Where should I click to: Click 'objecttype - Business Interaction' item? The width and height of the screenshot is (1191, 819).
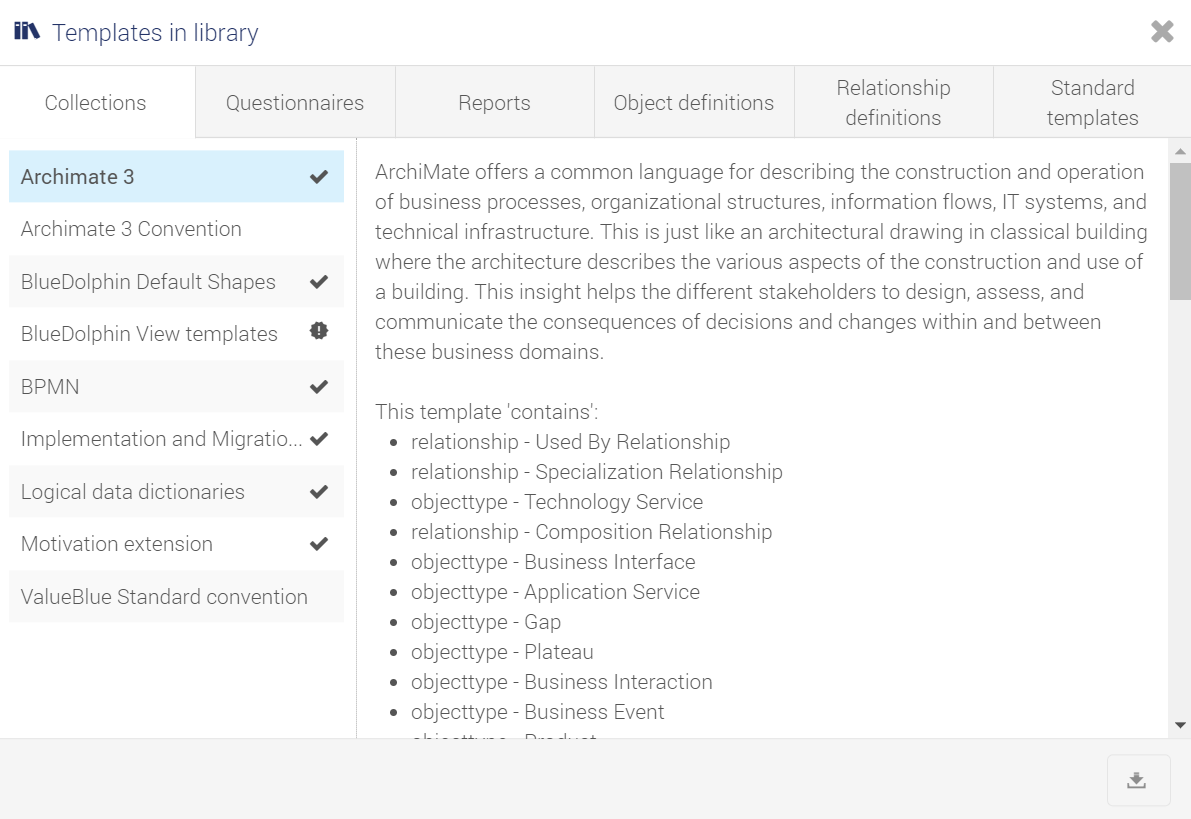coord(562,682)
